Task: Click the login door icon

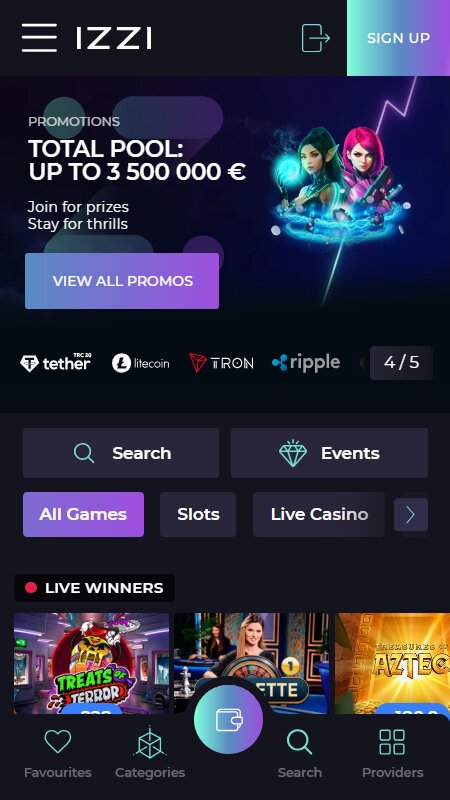Action: [x=315, y=38]
